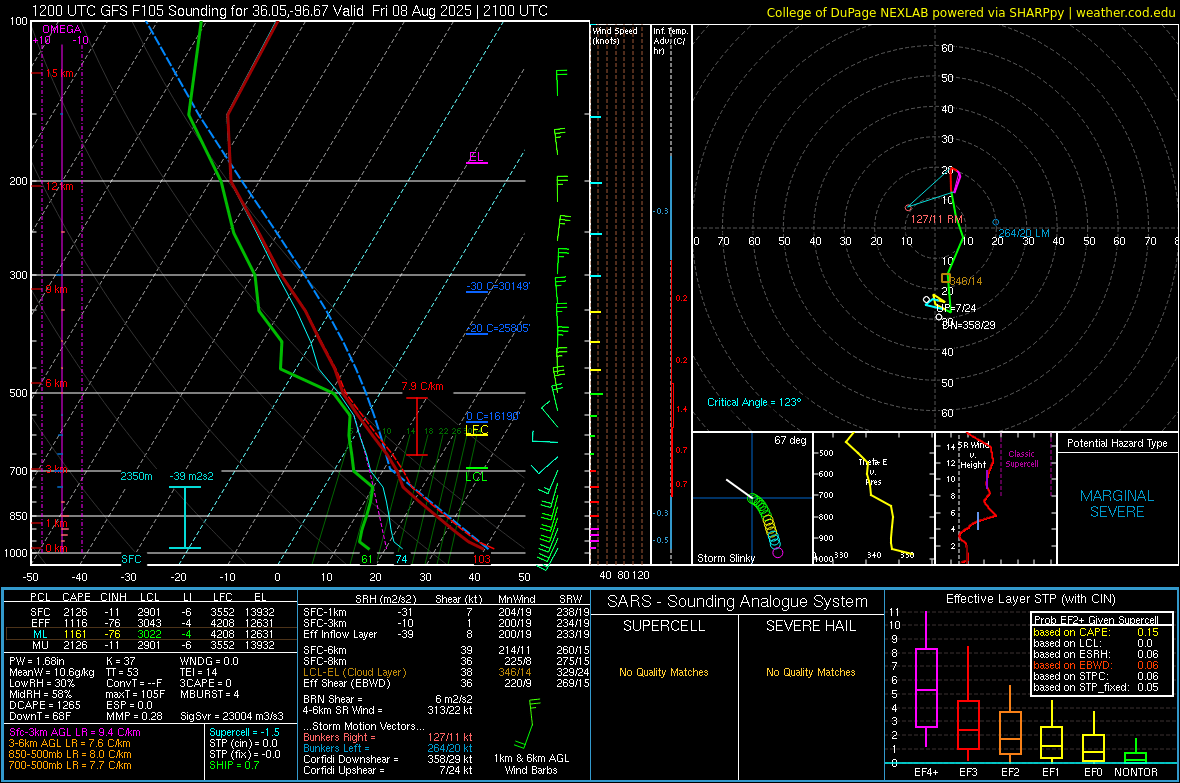Image resolution: width=1180 pixels, height=783 pixels.
Task: Click the orange 'LCL-EL (Cloud Layer)' row
Action: 444,672
